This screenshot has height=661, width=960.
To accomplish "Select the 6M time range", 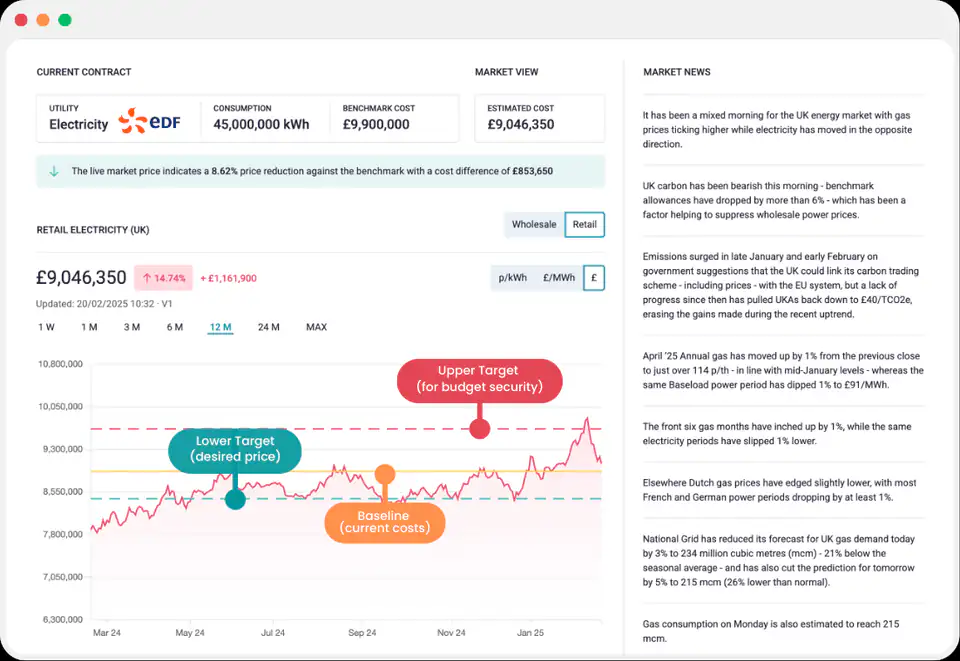I will (x=176, y=326).
